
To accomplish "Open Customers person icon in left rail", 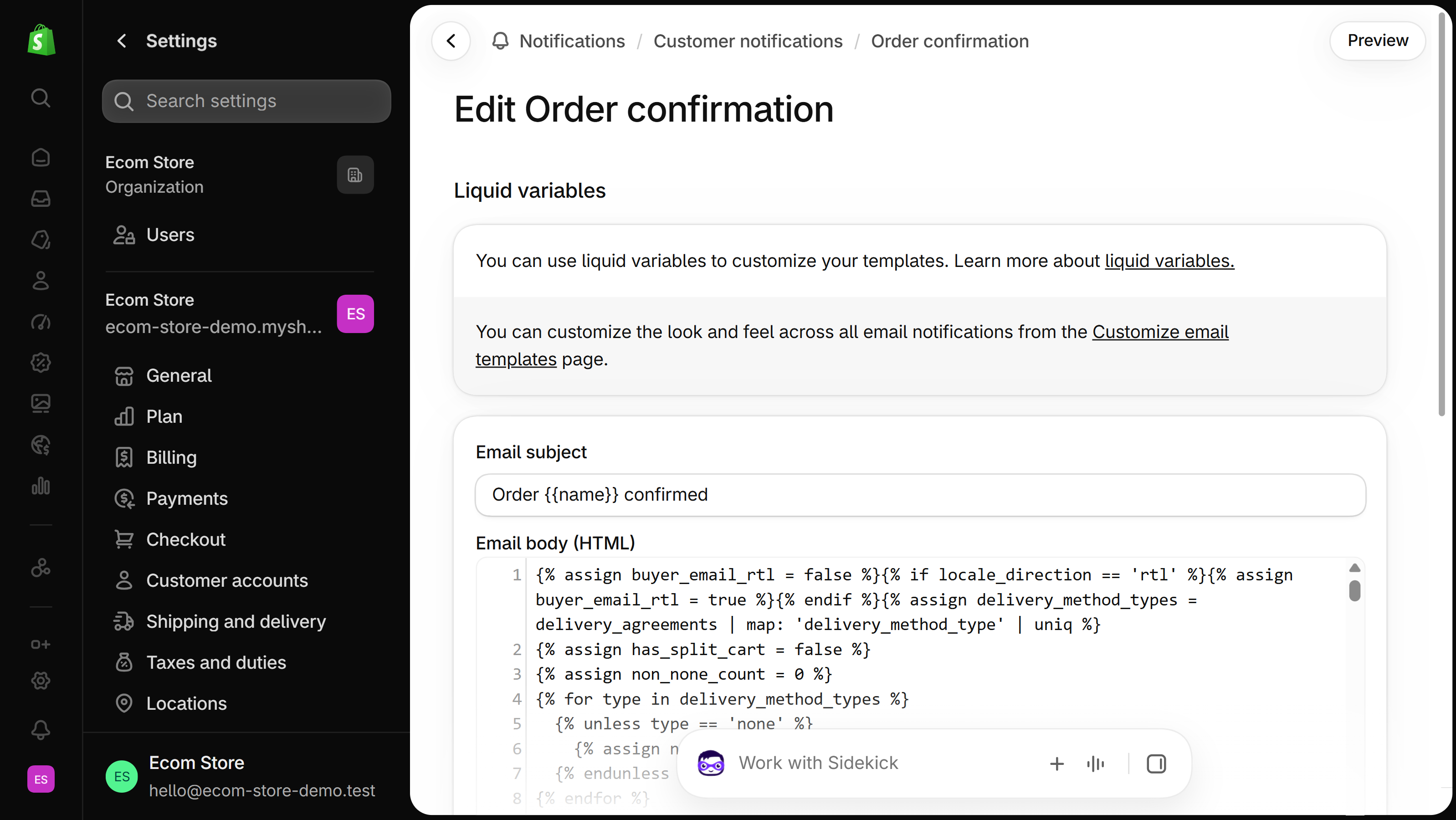I will 41,280.
